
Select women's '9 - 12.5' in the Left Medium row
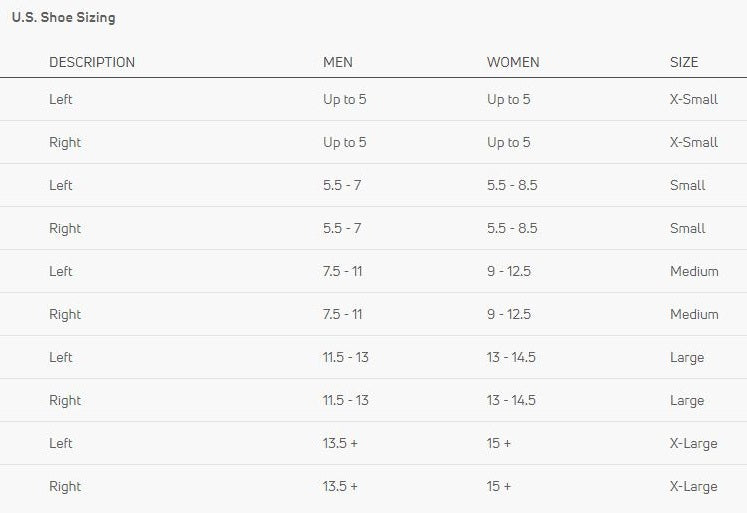click(x=509, y=271)
